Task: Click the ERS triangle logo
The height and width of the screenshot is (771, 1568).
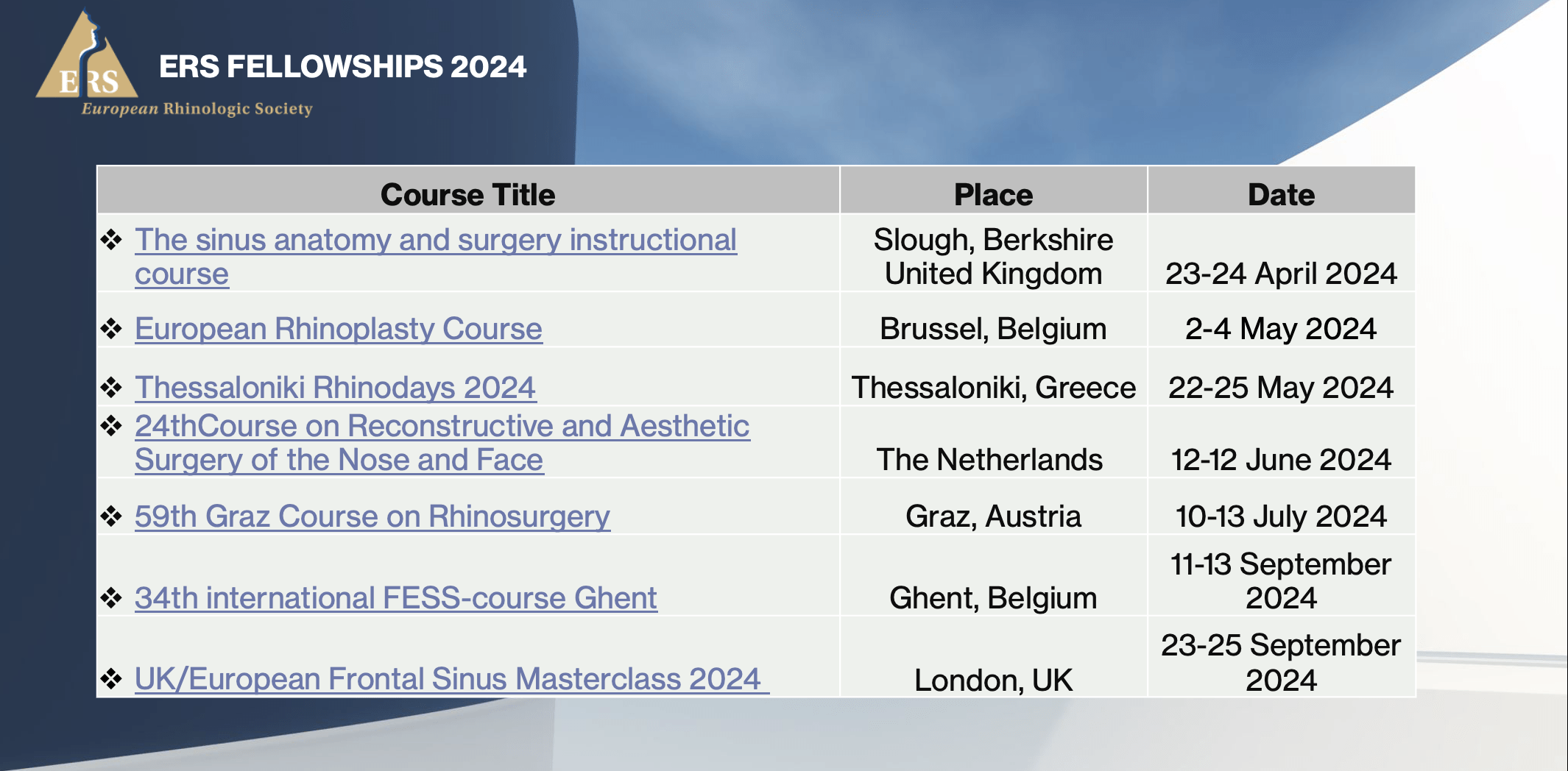Action: [x=87, y=60]
